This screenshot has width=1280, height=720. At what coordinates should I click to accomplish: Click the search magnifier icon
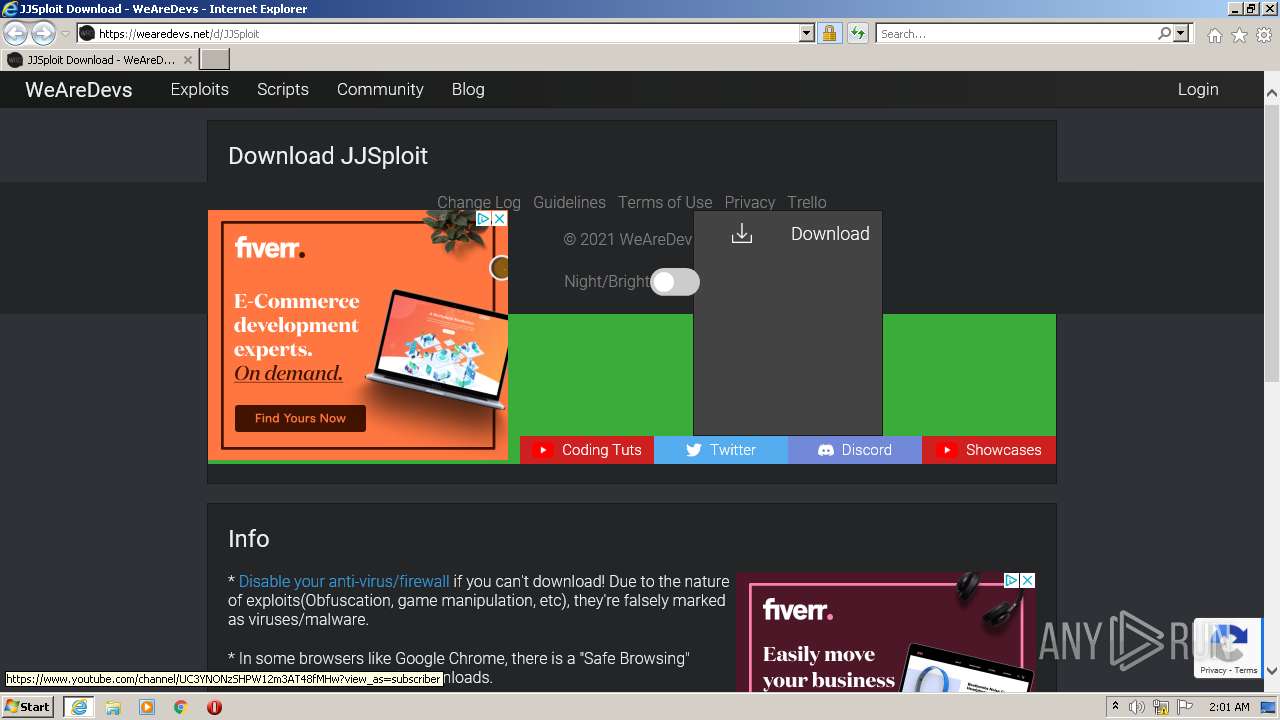pyautogui.click(x=1164, y=34)
